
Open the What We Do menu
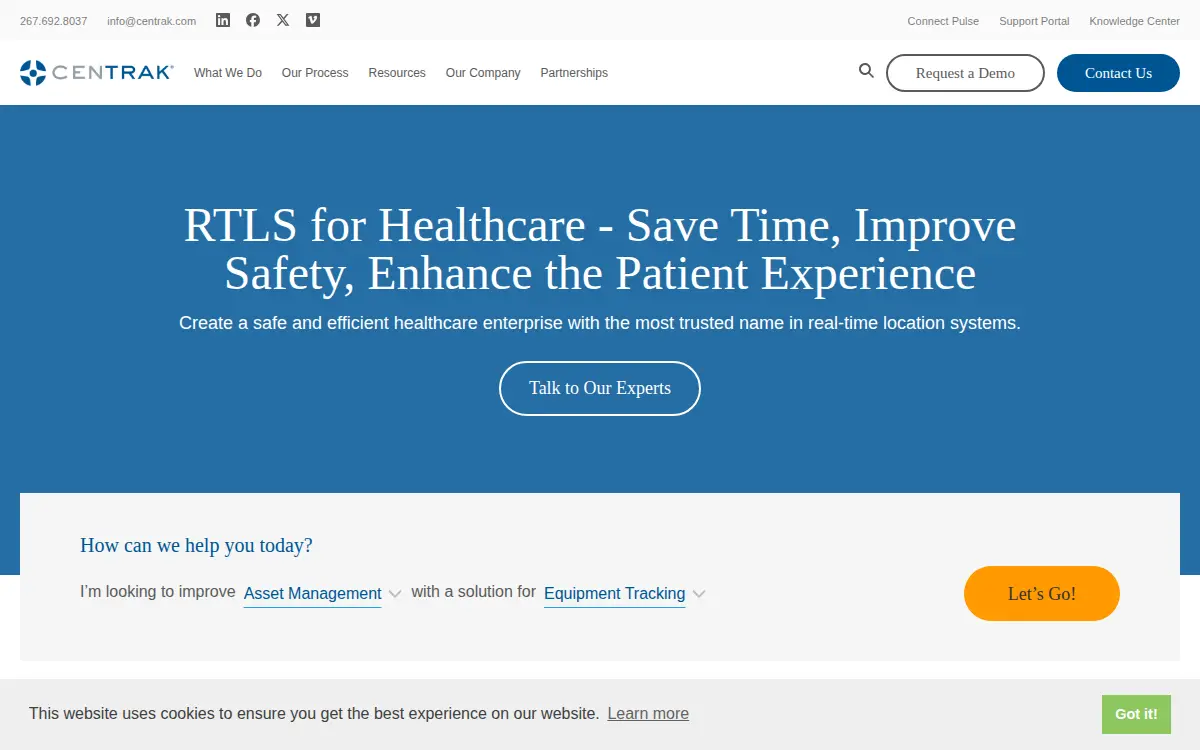(x=228, y=73)
